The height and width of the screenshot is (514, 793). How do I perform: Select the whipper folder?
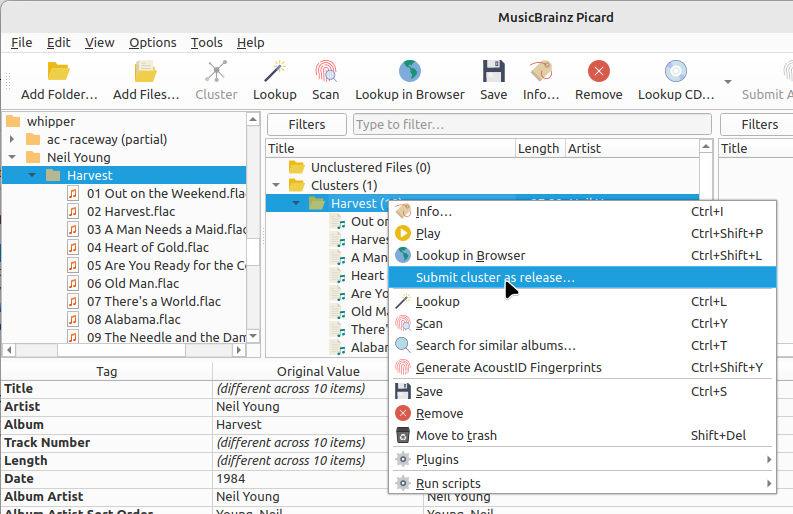pyautogui.click(x=51, y=121)
